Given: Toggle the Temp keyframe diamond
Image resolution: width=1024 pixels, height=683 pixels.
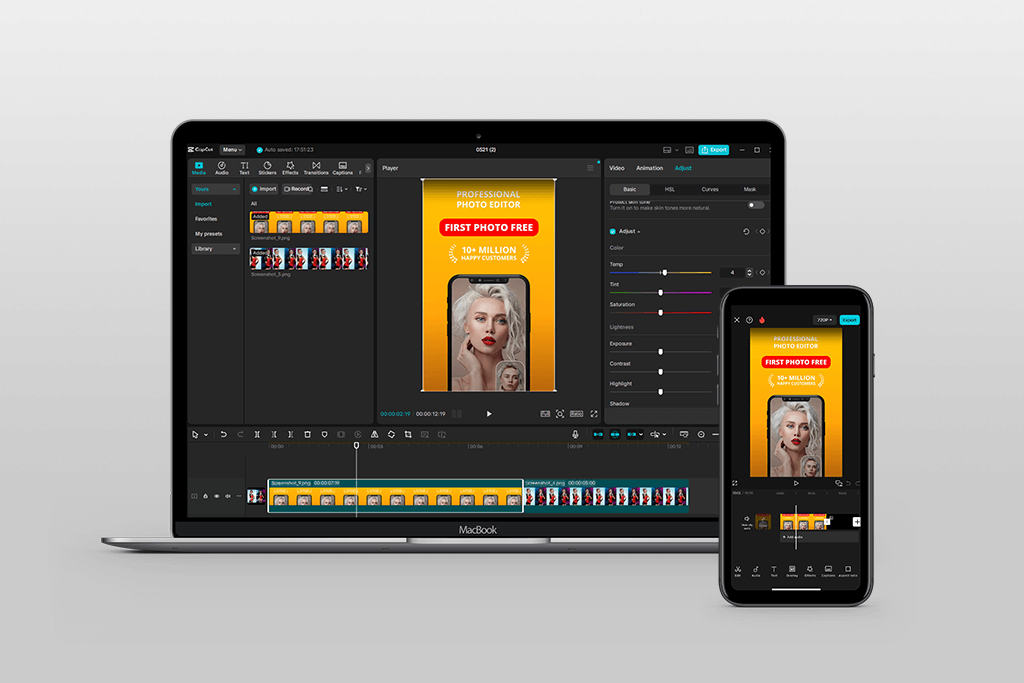Looking at the screenshot, I should click(762, 272).
